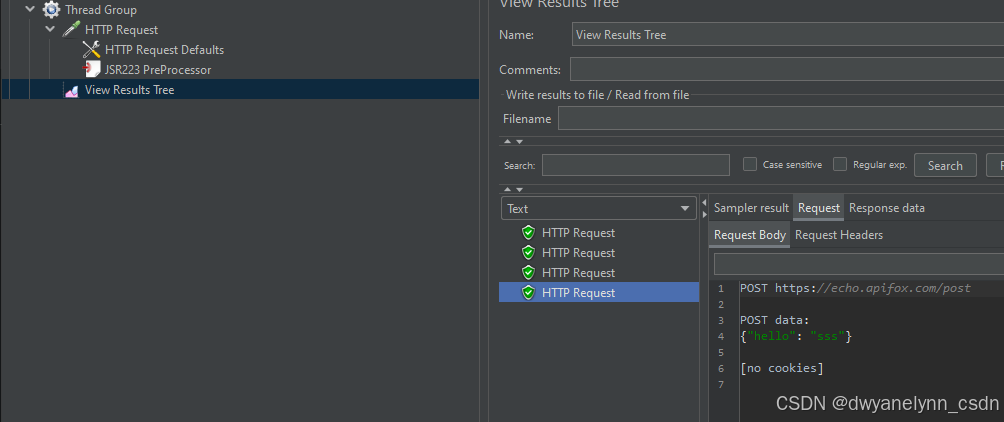Image resolution: width=1004 pixels, height=422 pixels.
Task: Click the Search button
Action: click(x=945, y=165)
